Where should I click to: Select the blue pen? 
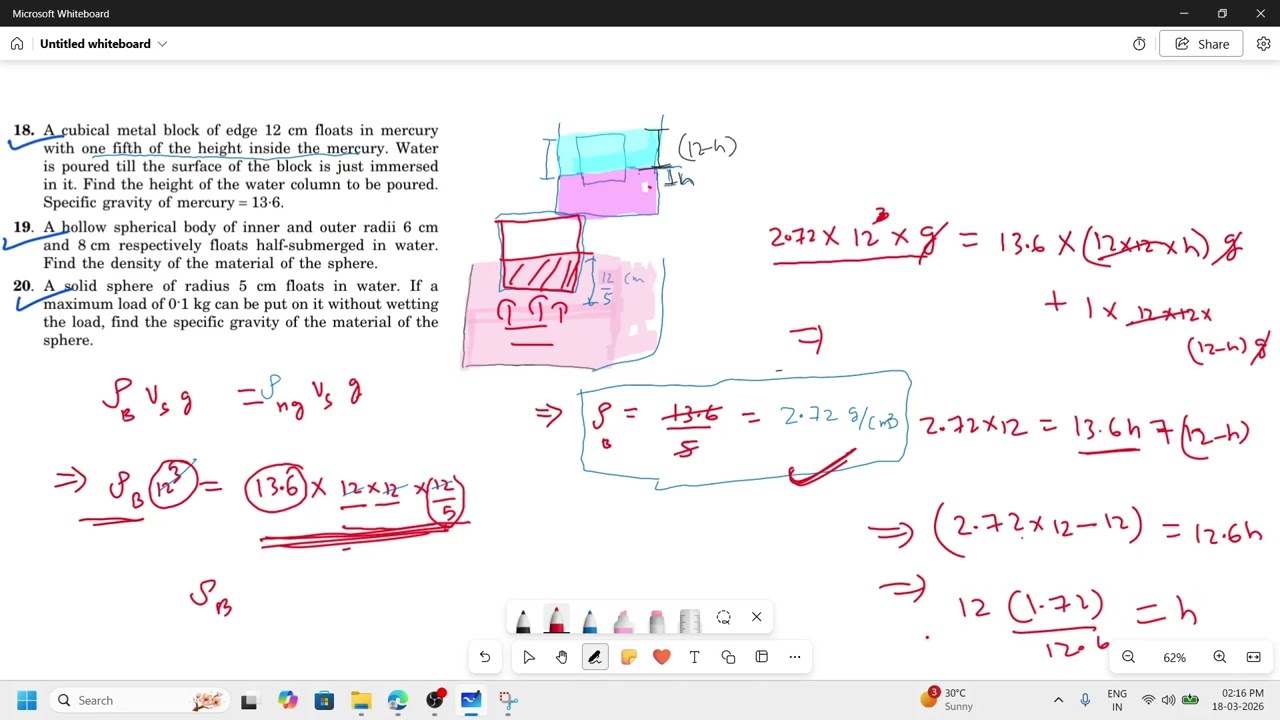click(589, 620)
